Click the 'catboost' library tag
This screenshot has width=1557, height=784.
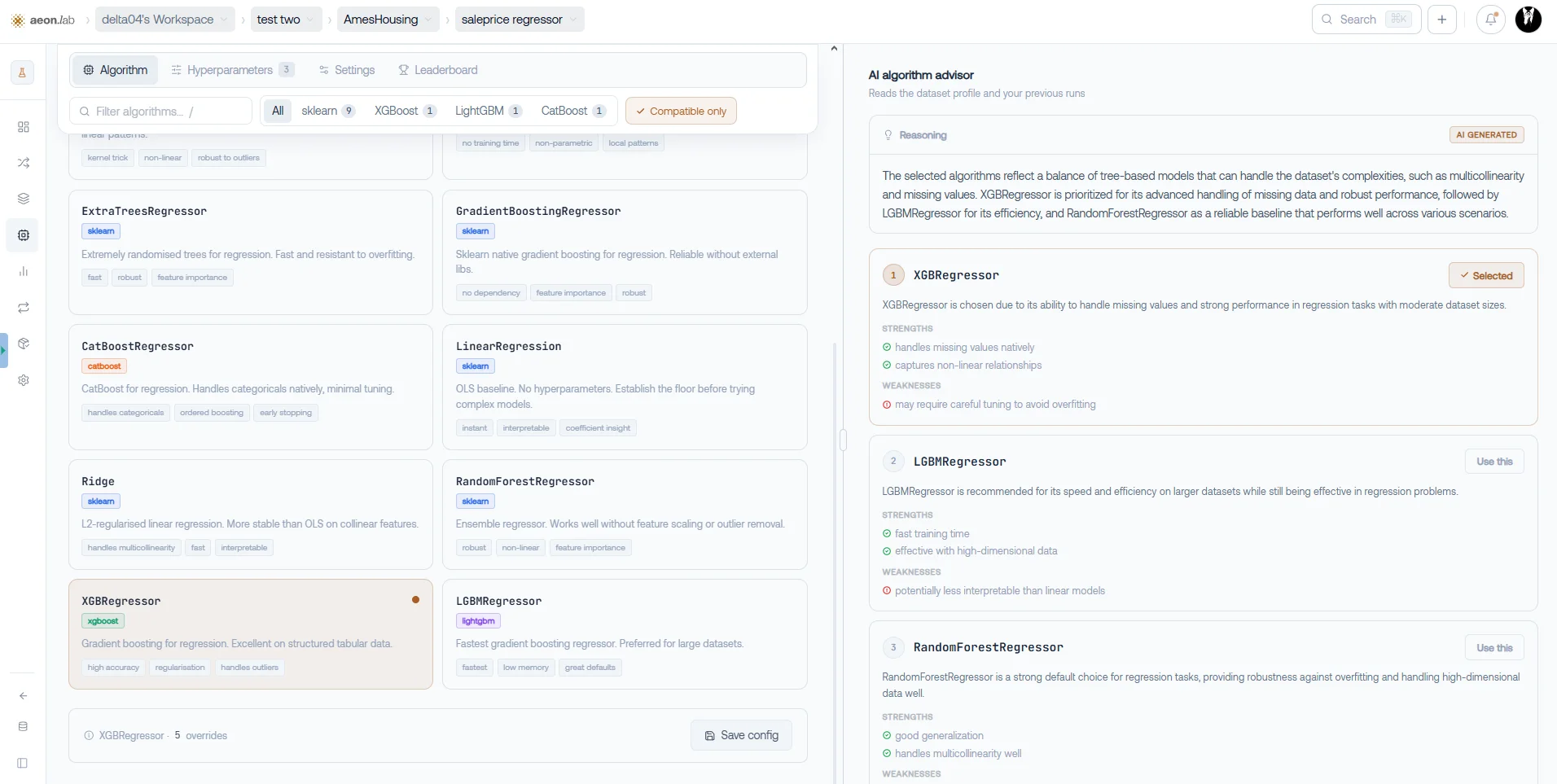click(x=104, y=366)
